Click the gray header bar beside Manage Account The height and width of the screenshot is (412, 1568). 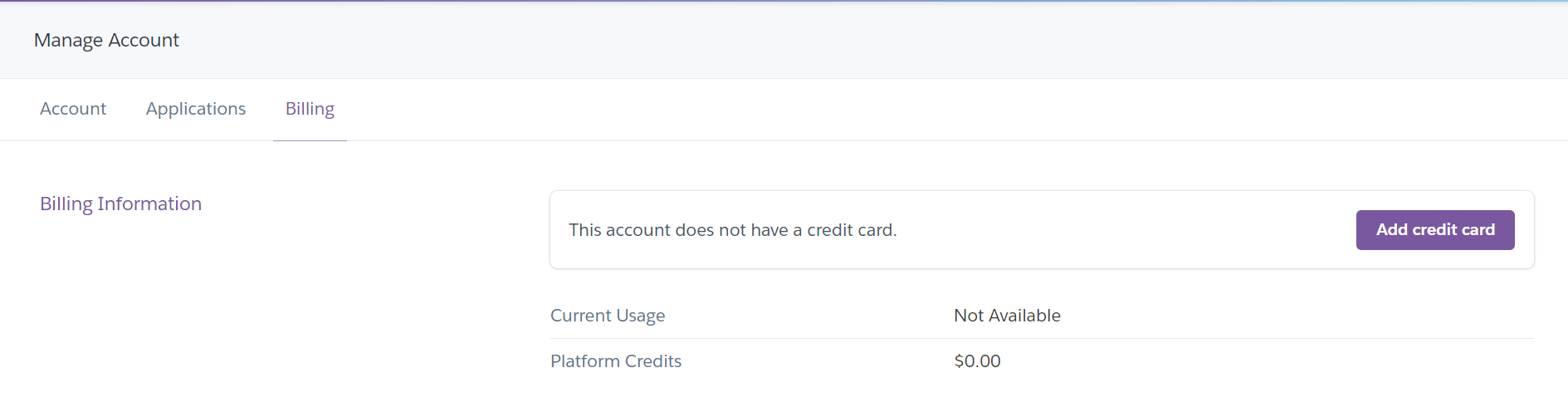pos(830,40)
